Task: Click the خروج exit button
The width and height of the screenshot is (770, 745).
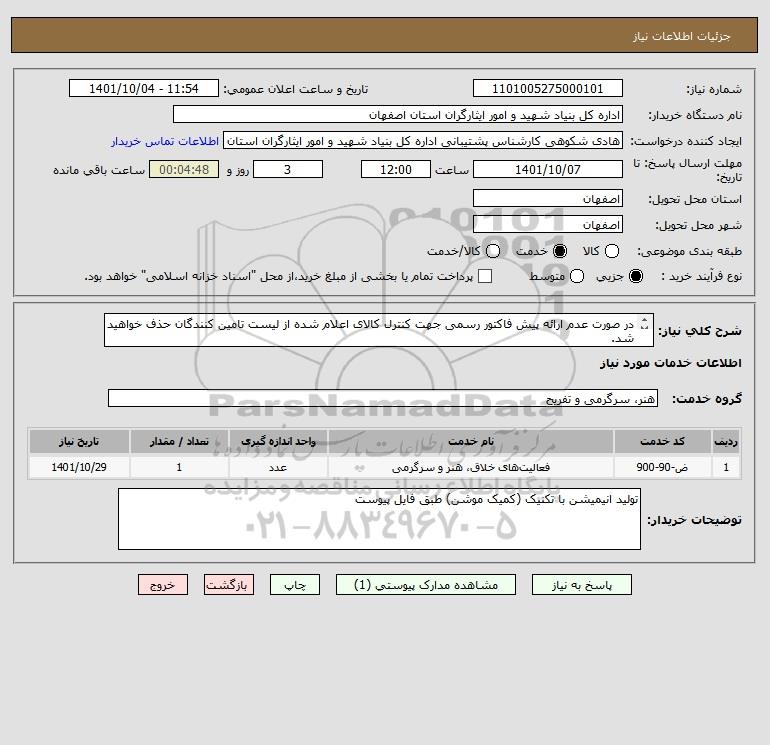Action: 163,585
